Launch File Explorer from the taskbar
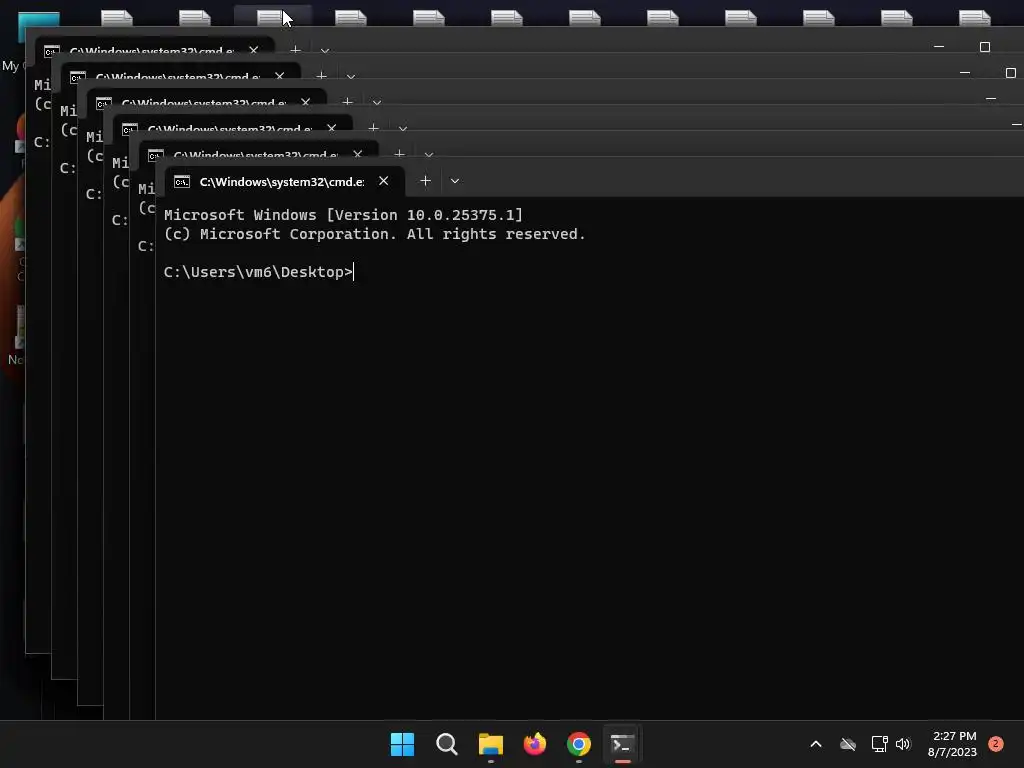This screenshot has width=1024, height=768. tap(490, 744)
